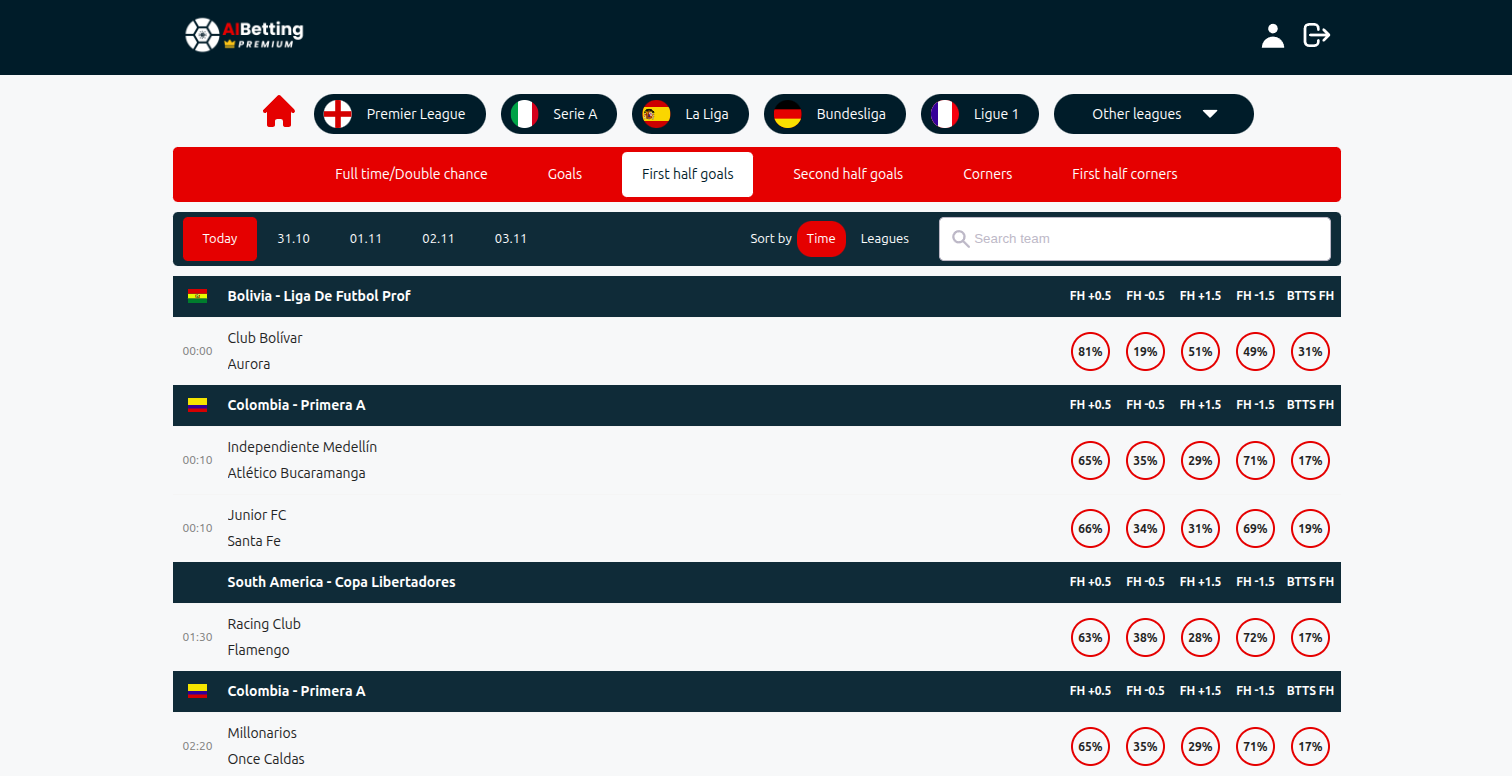Select the Bundesliga Germany flag
This screenshot has height=776, width=1512.
(788, 114)
